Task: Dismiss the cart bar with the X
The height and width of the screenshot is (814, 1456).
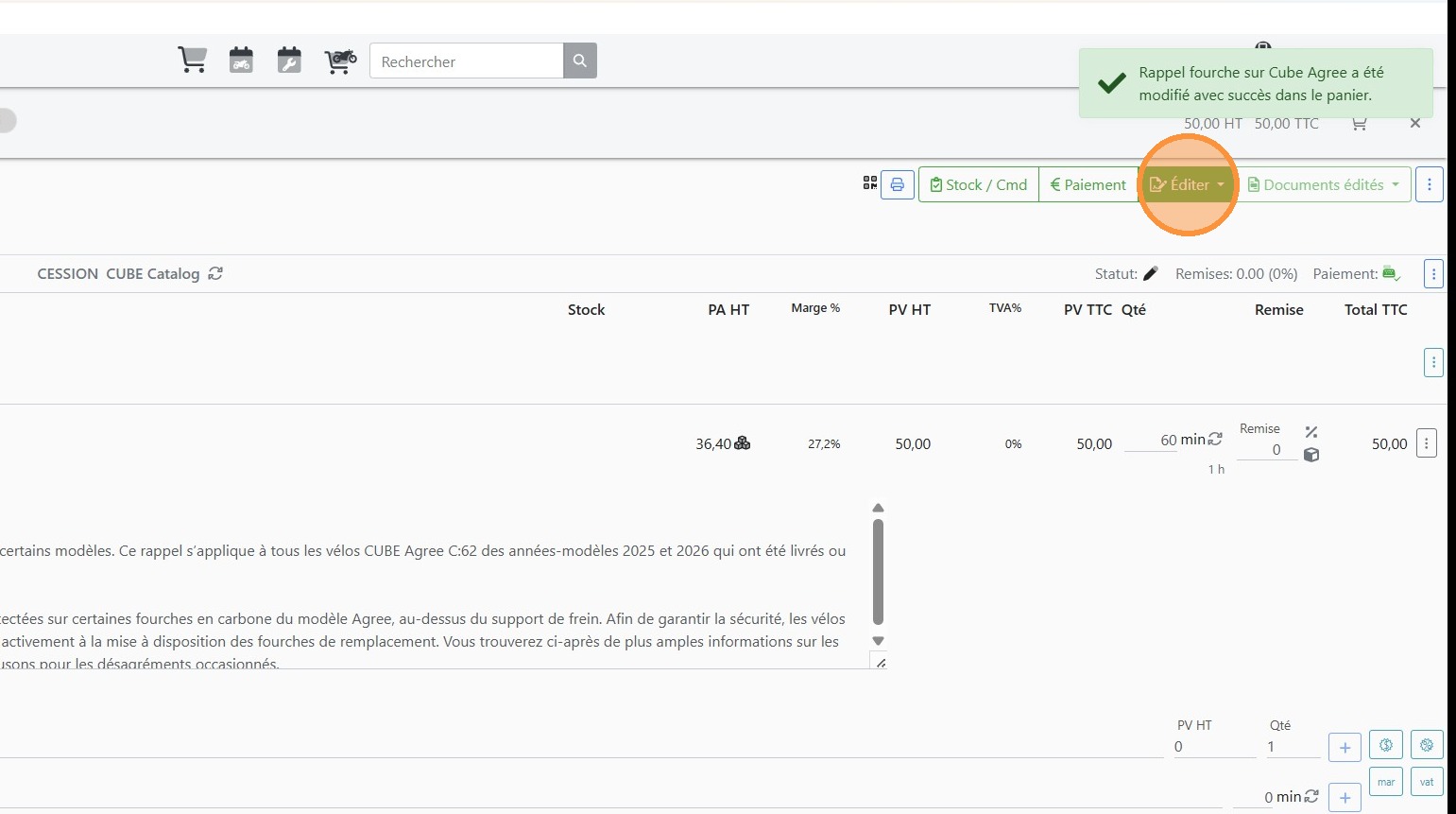Action: coord(1415,123)
